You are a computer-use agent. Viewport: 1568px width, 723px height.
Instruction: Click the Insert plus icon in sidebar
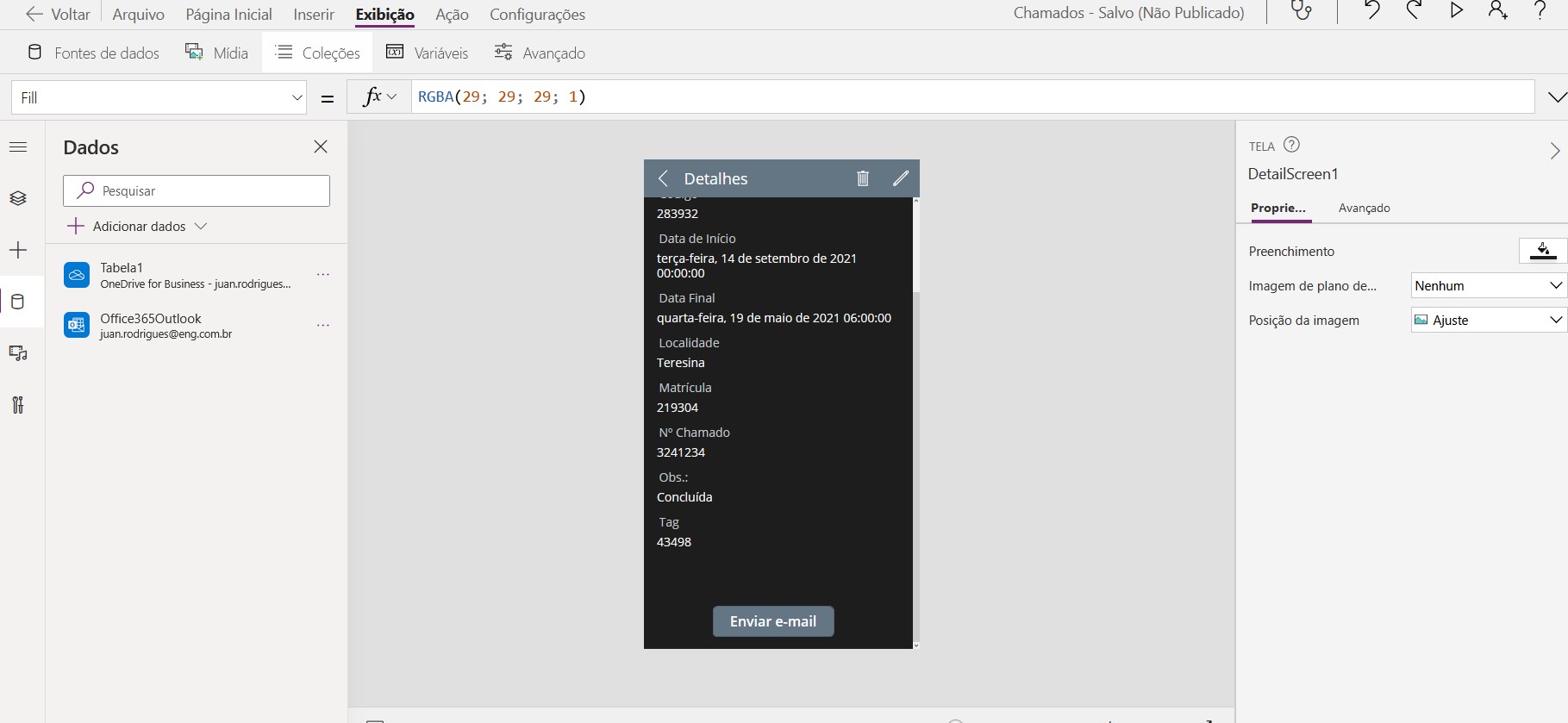[x=18, y=250]
